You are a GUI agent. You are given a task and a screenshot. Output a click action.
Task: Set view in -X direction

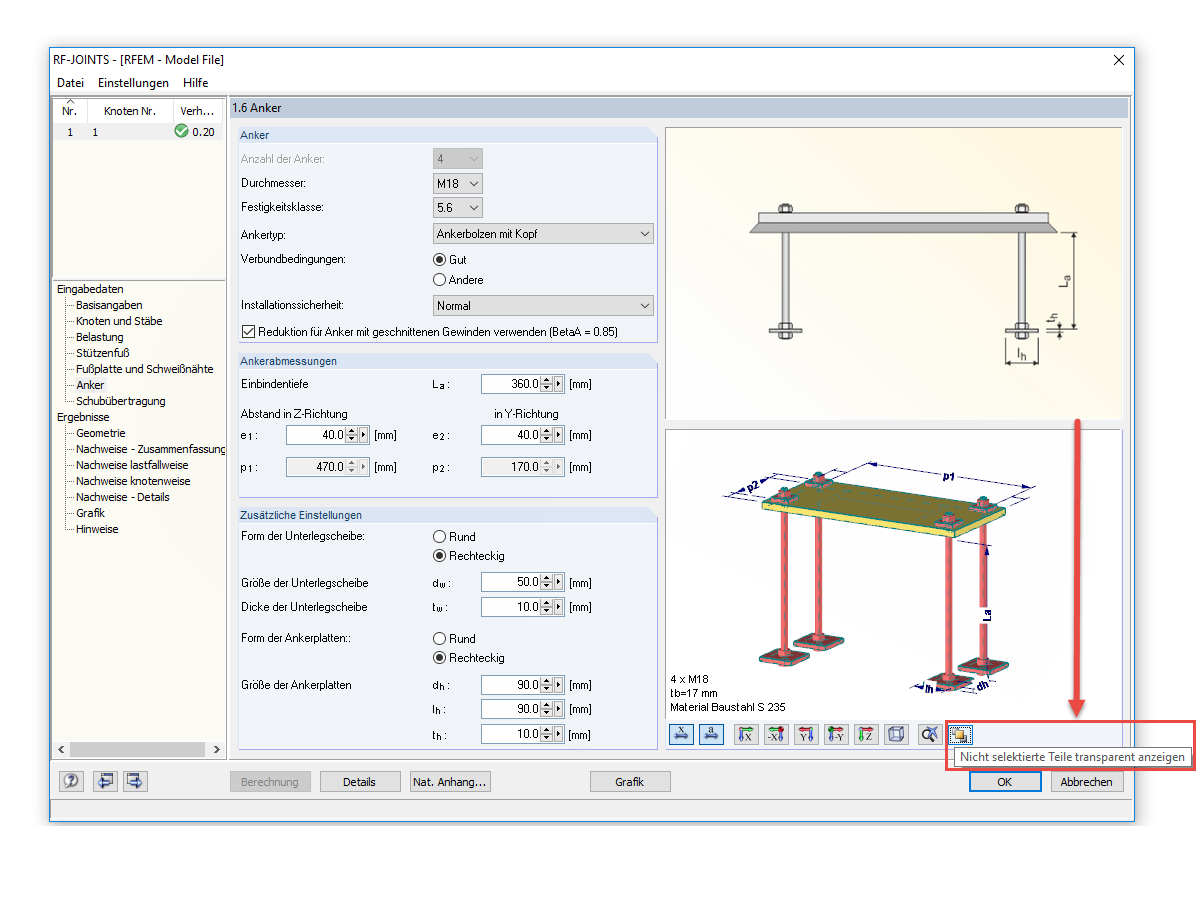[x=776, y=734]
